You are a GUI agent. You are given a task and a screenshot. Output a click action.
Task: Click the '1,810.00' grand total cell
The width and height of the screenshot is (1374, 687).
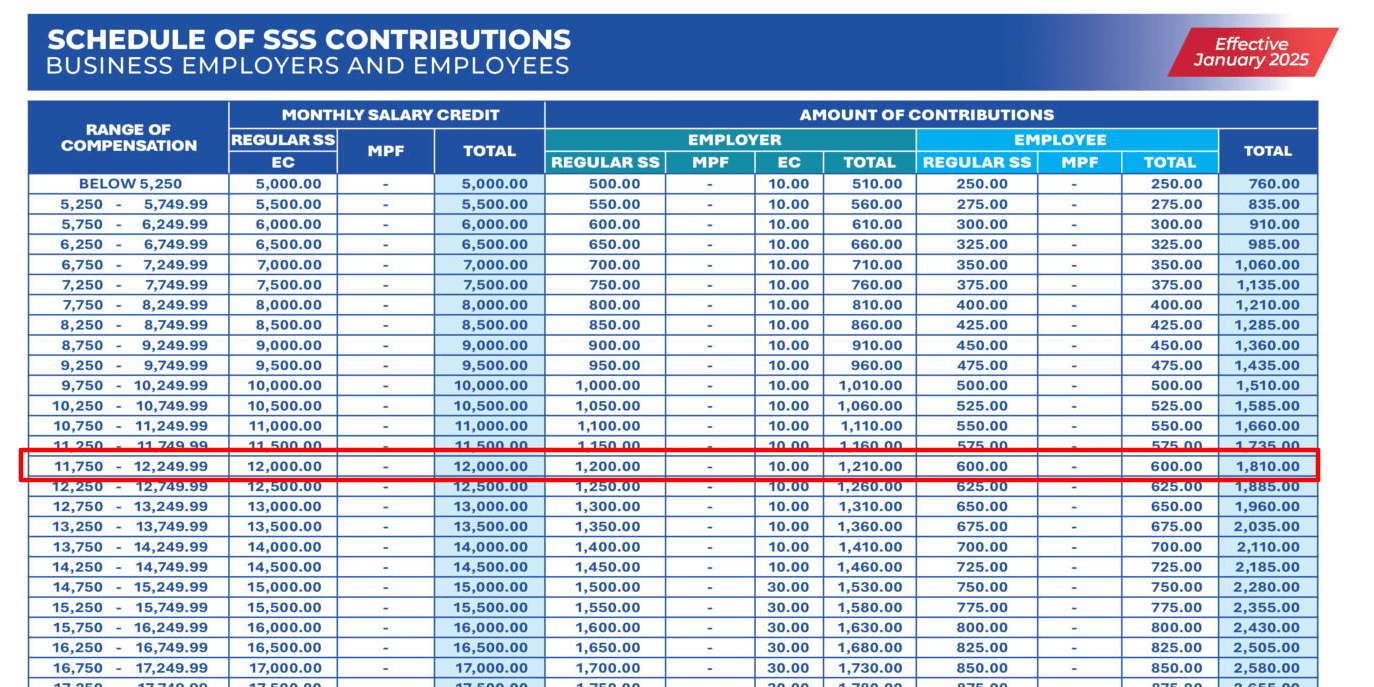1268,466
